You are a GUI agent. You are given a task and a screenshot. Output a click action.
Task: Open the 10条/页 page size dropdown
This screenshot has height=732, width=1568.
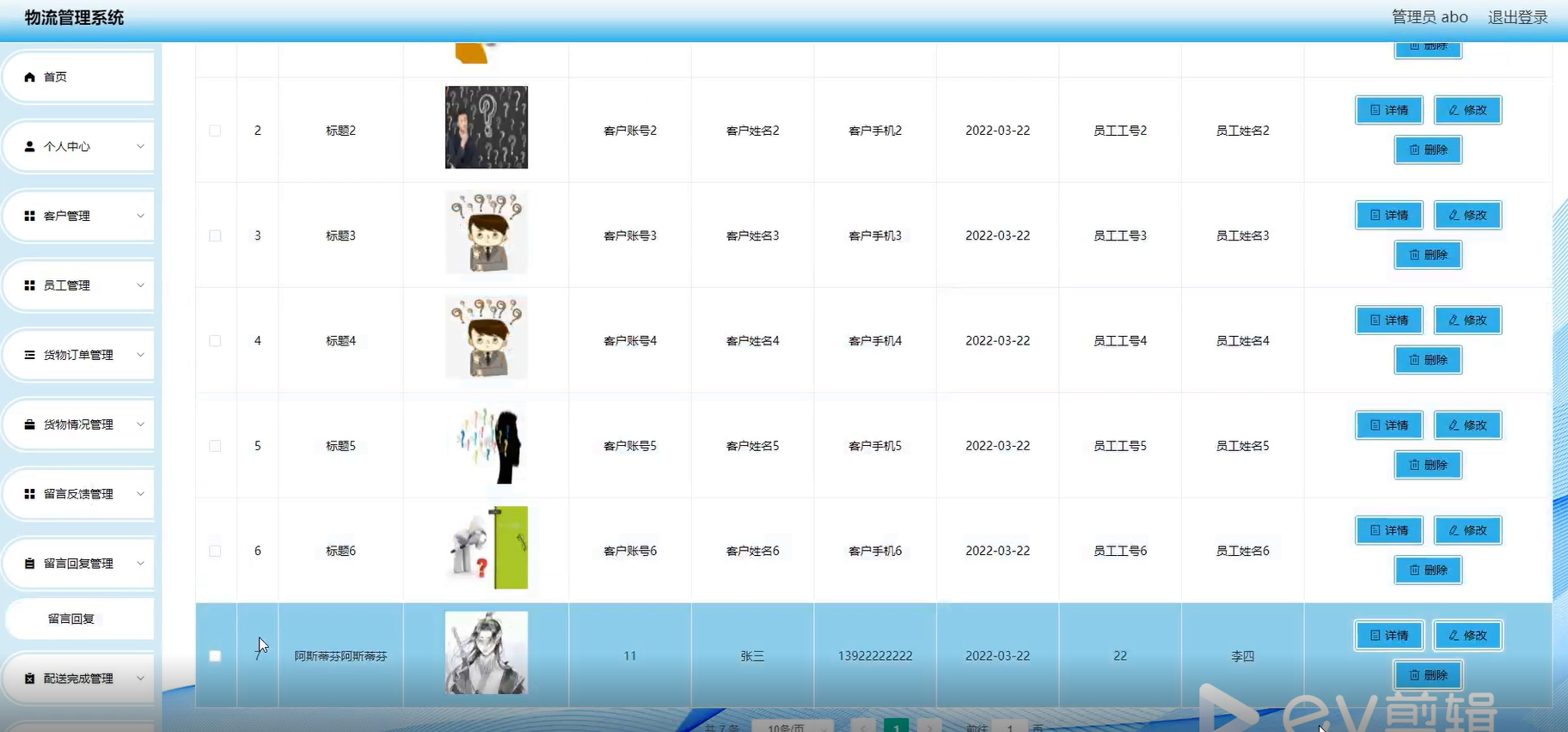click(793, 727)
